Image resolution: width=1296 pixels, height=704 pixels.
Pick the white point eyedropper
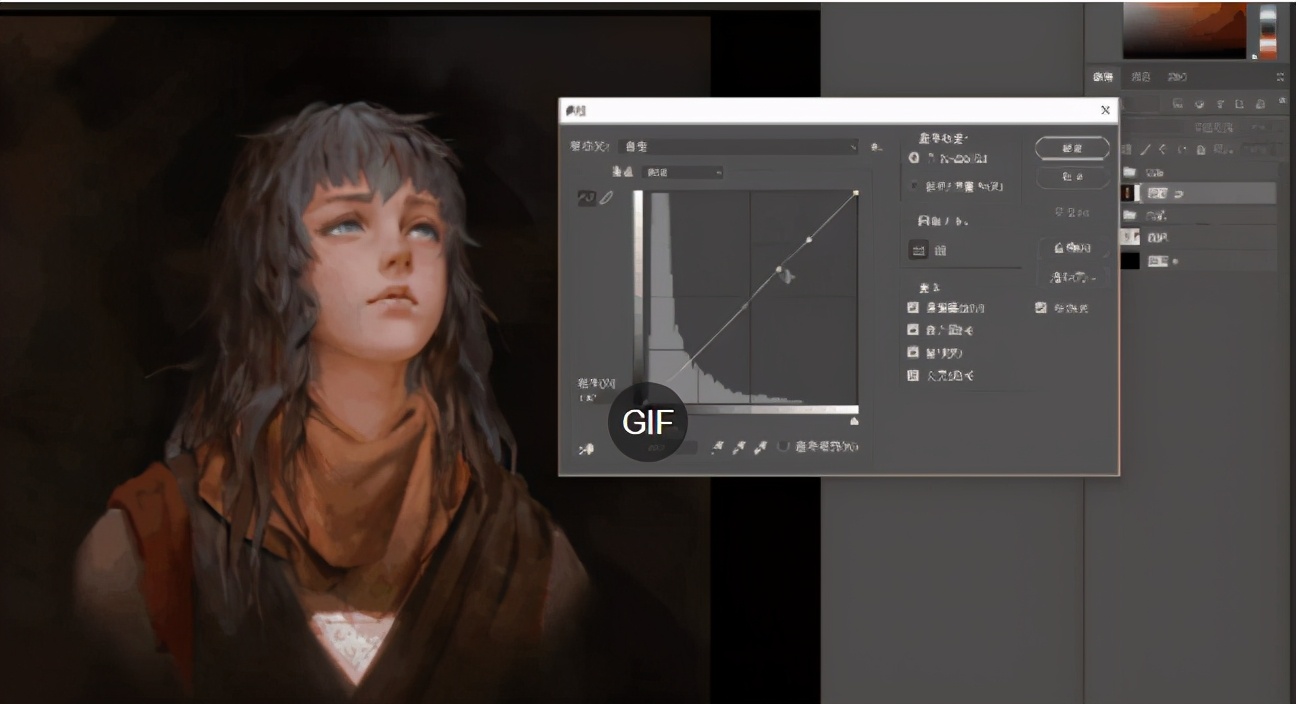[x=761, y=448]
